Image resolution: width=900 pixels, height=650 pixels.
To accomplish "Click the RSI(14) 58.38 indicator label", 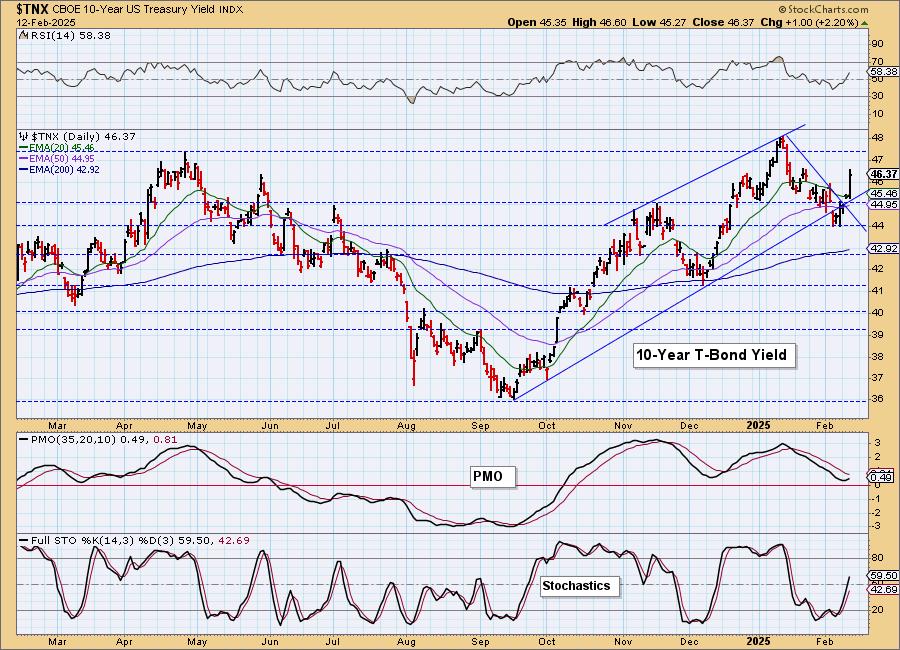I will pos(69,36).
